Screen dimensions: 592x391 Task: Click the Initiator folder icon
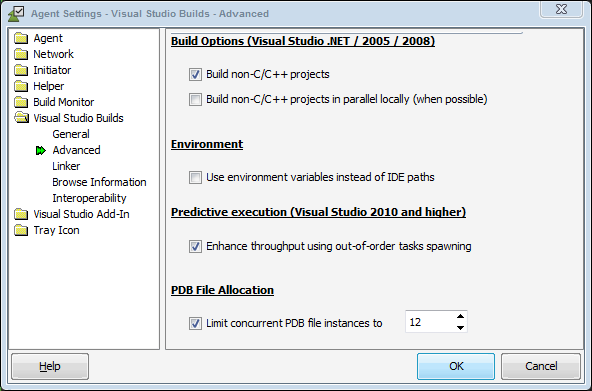[x=21, y=70]
